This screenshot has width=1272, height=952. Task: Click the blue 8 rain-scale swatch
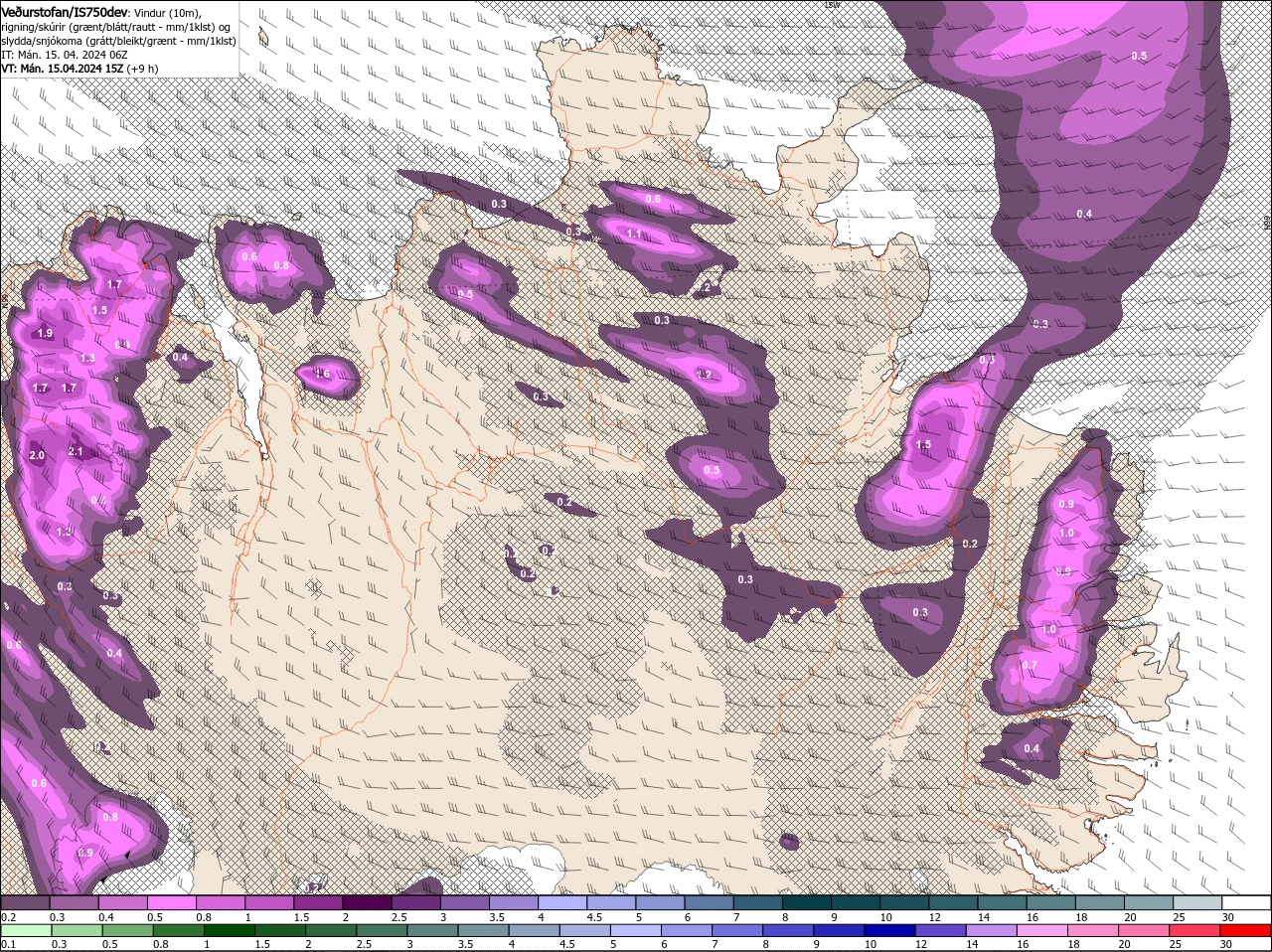pyautogui.click(x=788, y=931)
